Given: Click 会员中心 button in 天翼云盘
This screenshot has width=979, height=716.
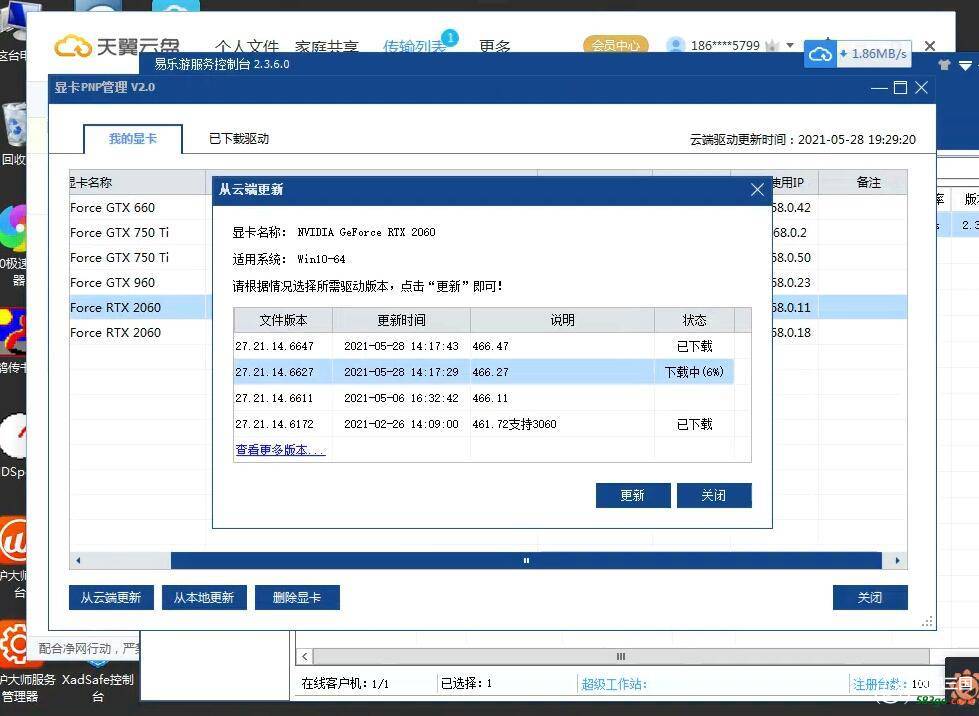Looking at the screenshot, I should click(x=616, y=45).
